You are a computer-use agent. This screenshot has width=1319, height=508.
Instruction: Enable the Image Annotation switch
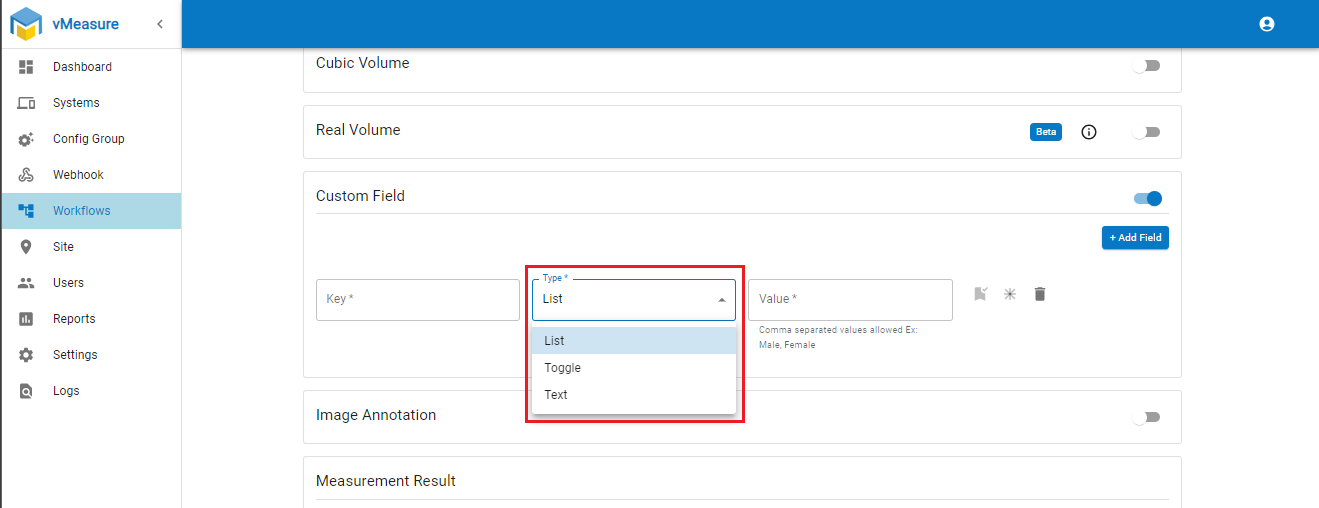tap(1146, 417)
